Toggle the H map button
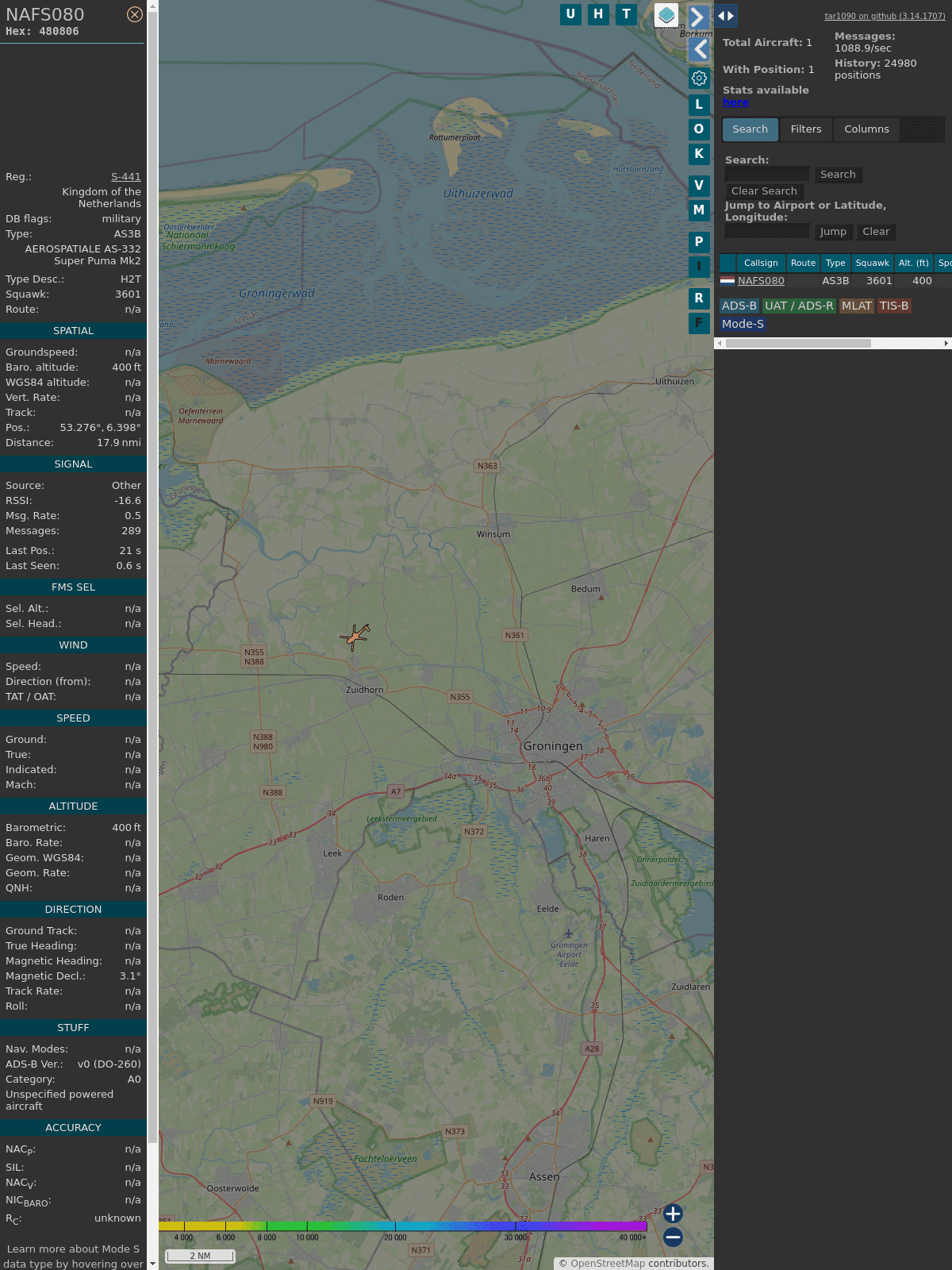 [598, 14]
